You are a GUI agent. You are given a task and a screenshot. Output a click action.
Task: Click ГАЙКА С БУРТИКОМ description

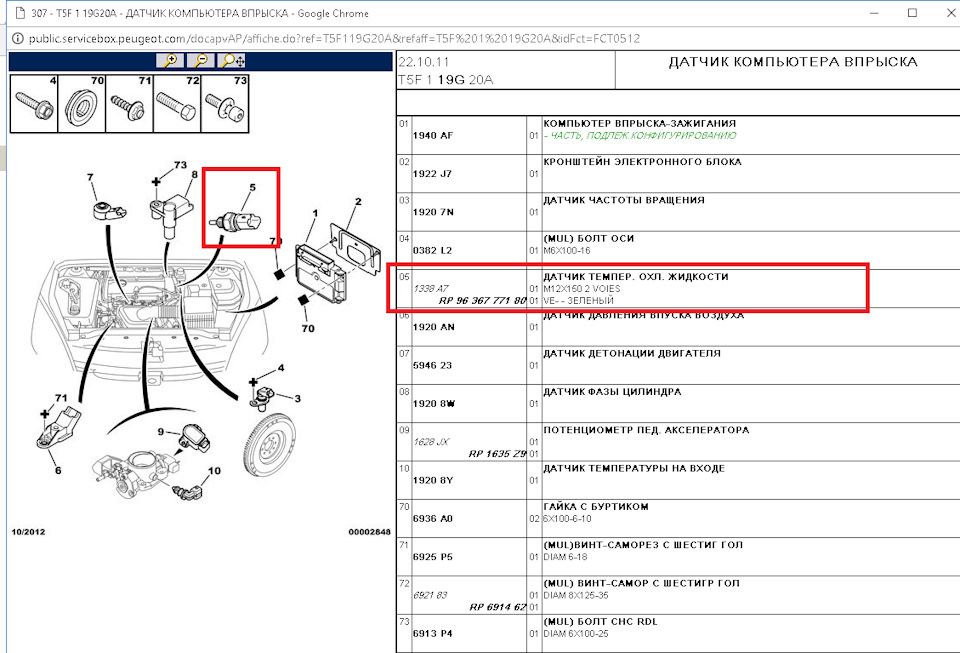[596, 507]
